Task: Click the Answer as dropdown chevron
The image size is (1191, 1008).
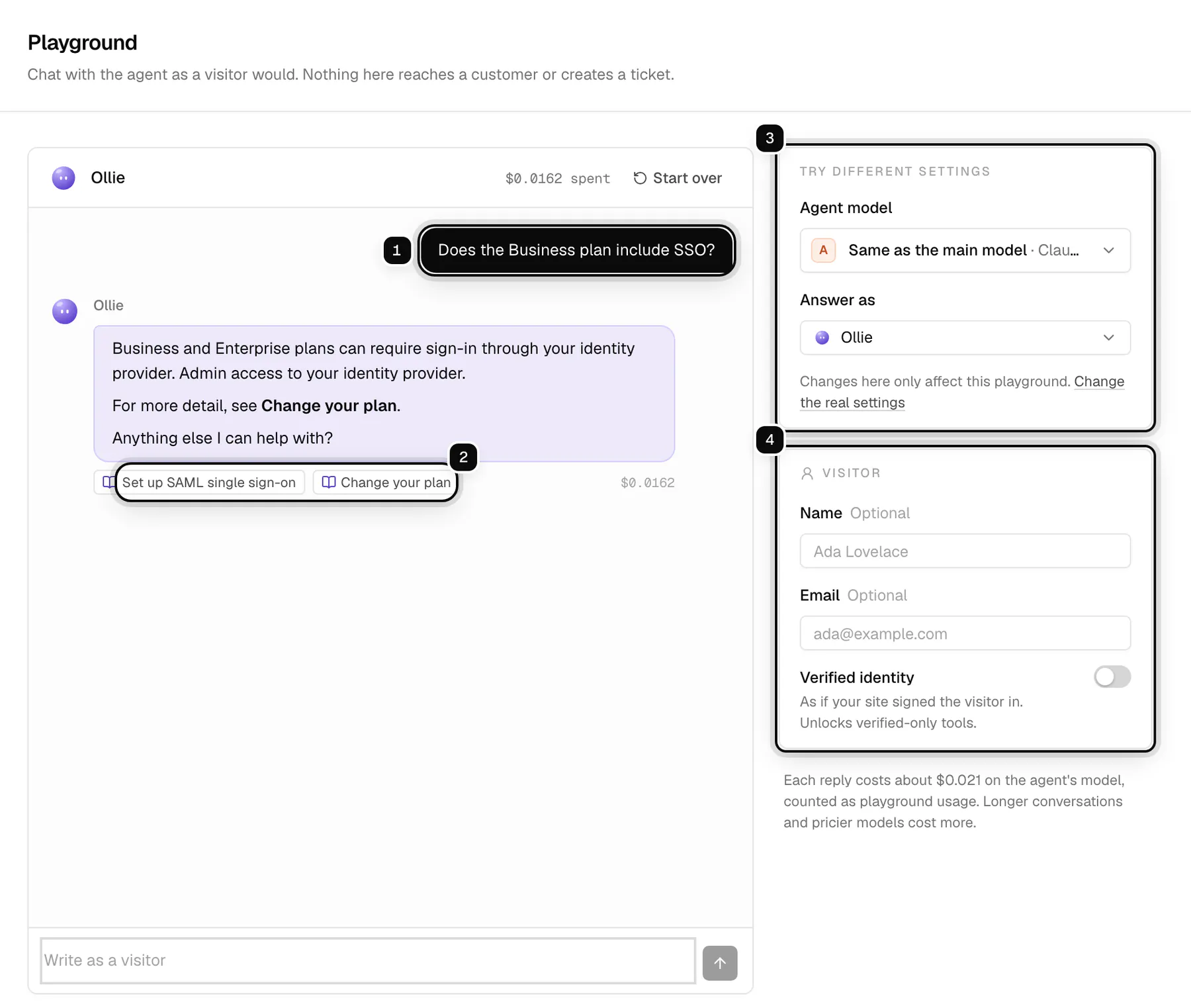Action: tap(1109, 338)
